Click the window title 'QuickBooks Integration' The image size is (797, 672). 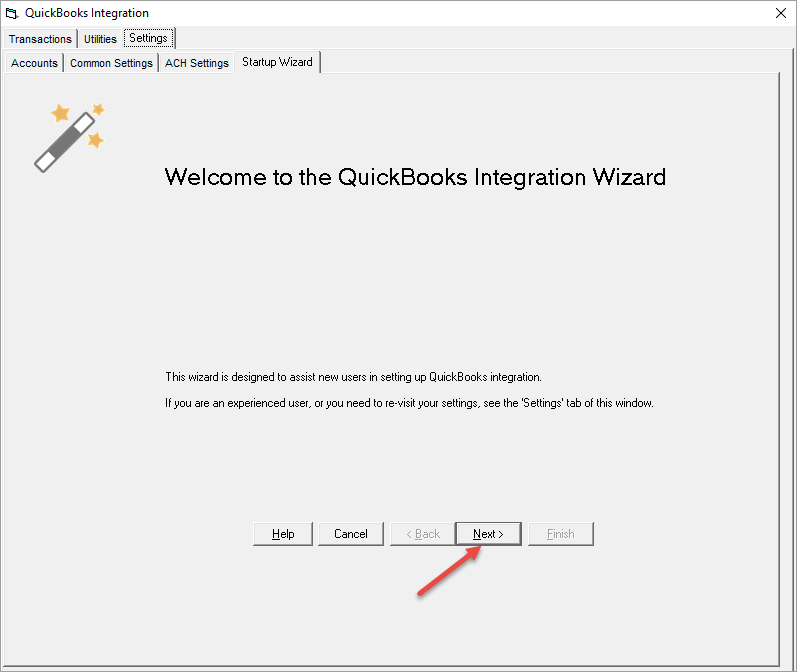[87, 13]
